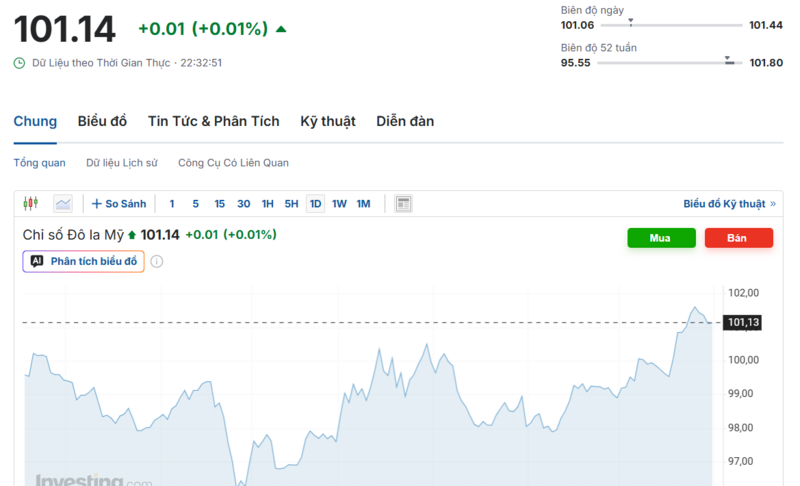This screenshot has height=486, width=800.
Task: Set chart interval to 1M
Action: click(363, 204)
